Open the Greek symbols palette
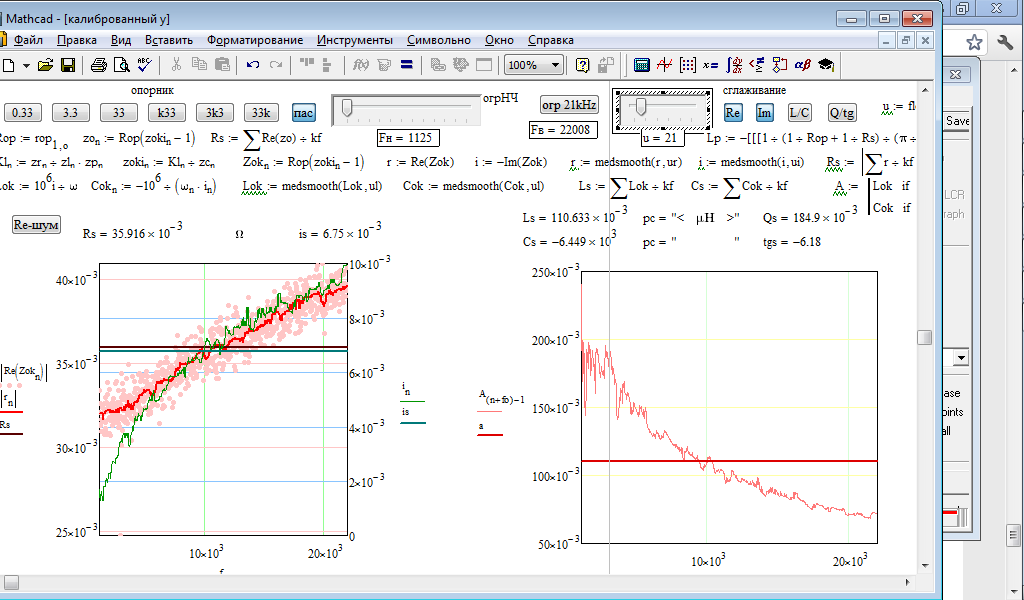Image resolution: width=1024 pixels, height=600 pixels. [x=802, y=65]
